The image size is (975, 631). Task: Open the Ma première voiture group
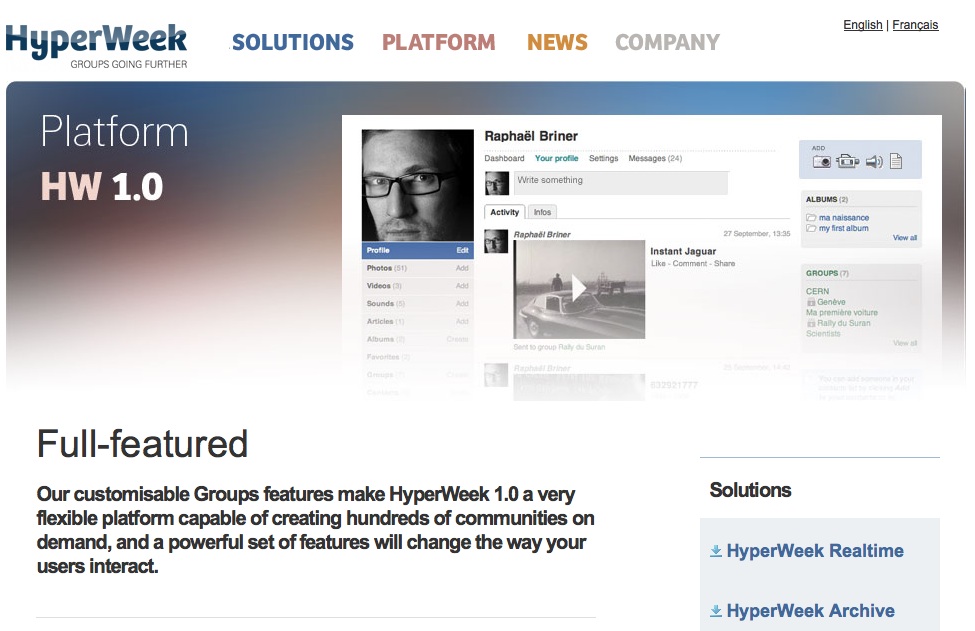point(842,312)
